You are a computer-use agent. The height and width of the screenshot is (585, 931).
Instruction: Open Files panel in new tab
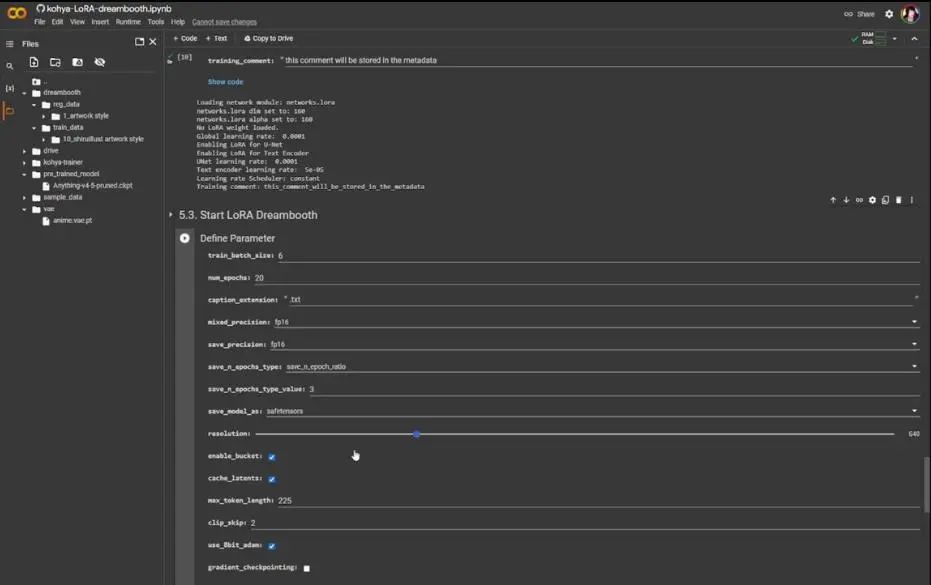click(140, 42)
